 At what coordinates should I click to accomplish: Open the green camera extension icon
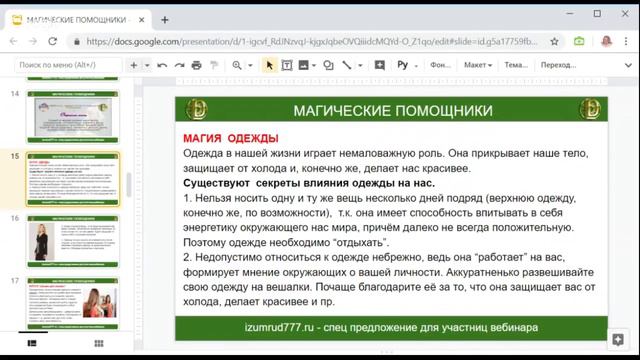coord(579,41)
